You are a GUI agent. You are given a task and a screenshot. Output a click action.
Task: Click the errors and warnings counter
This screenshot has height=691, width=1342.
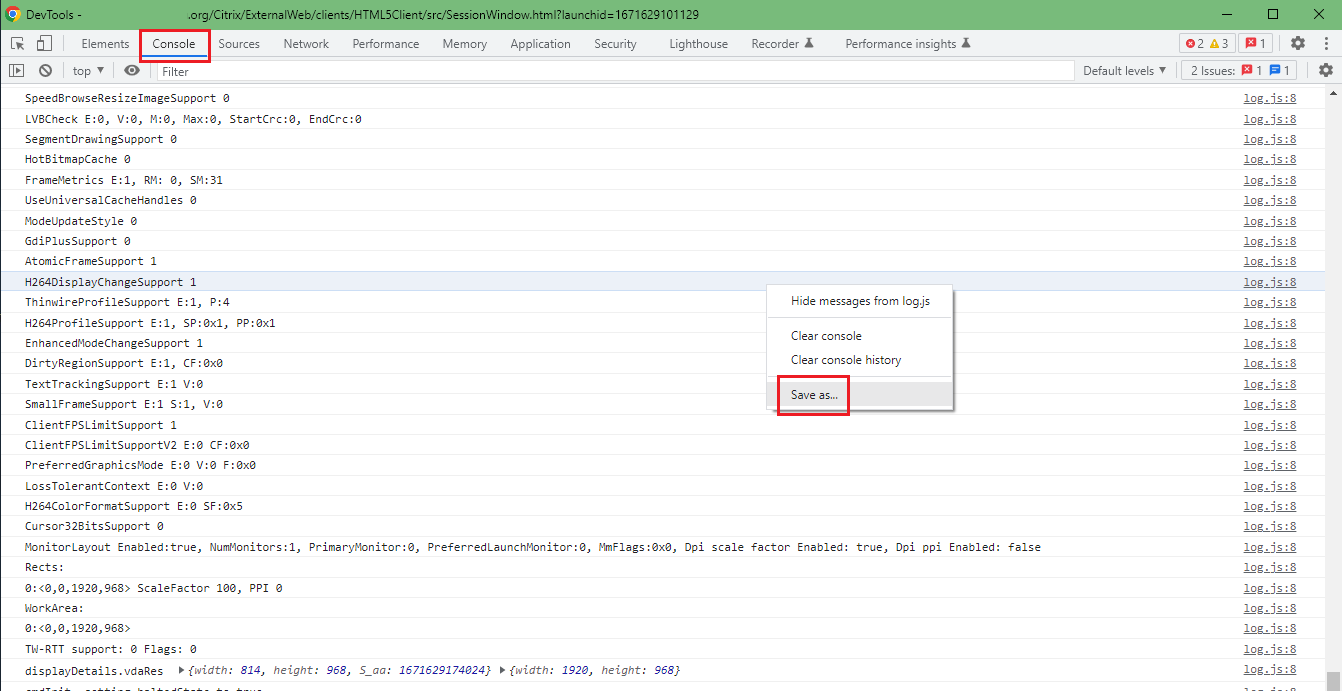pos(1206,43)
